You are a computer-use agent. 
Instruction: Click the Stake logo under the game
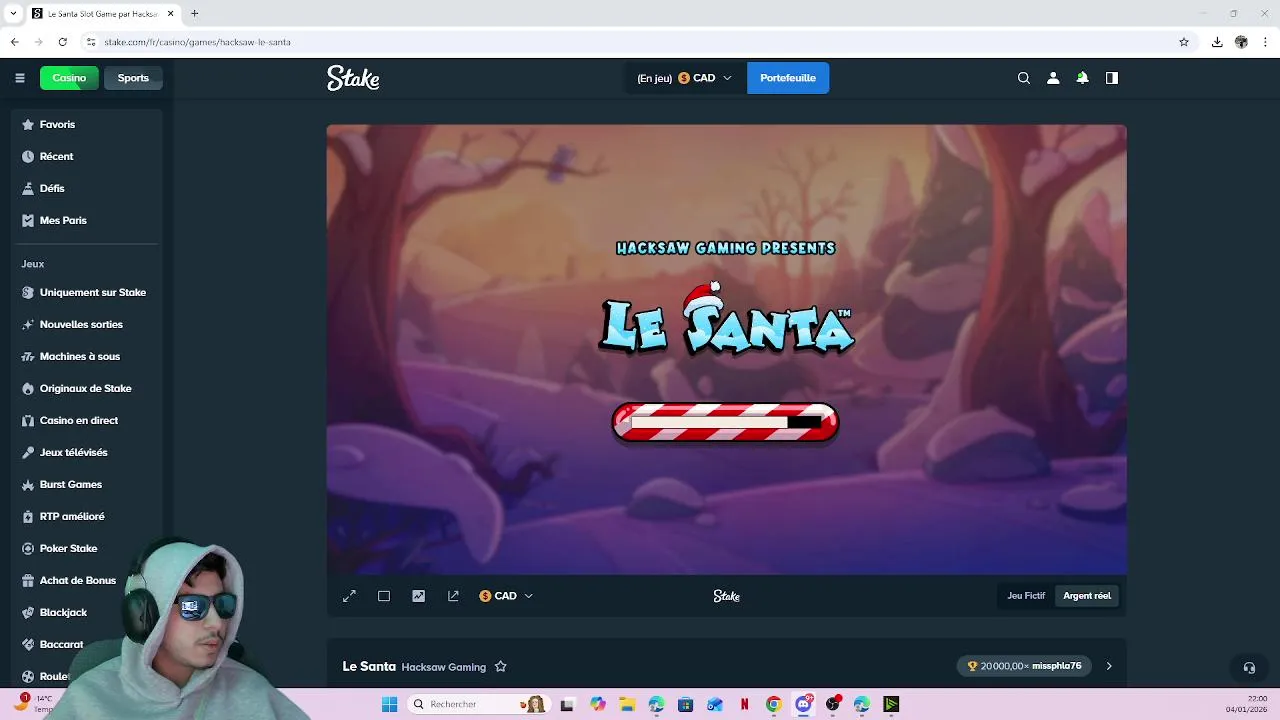click(727, 596)
